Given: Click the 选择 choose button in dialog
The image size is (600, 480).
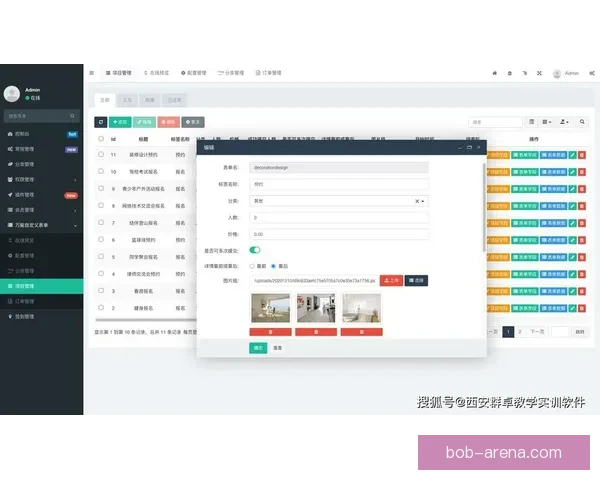Looking at the screenshot, I should tap(416, 281).
